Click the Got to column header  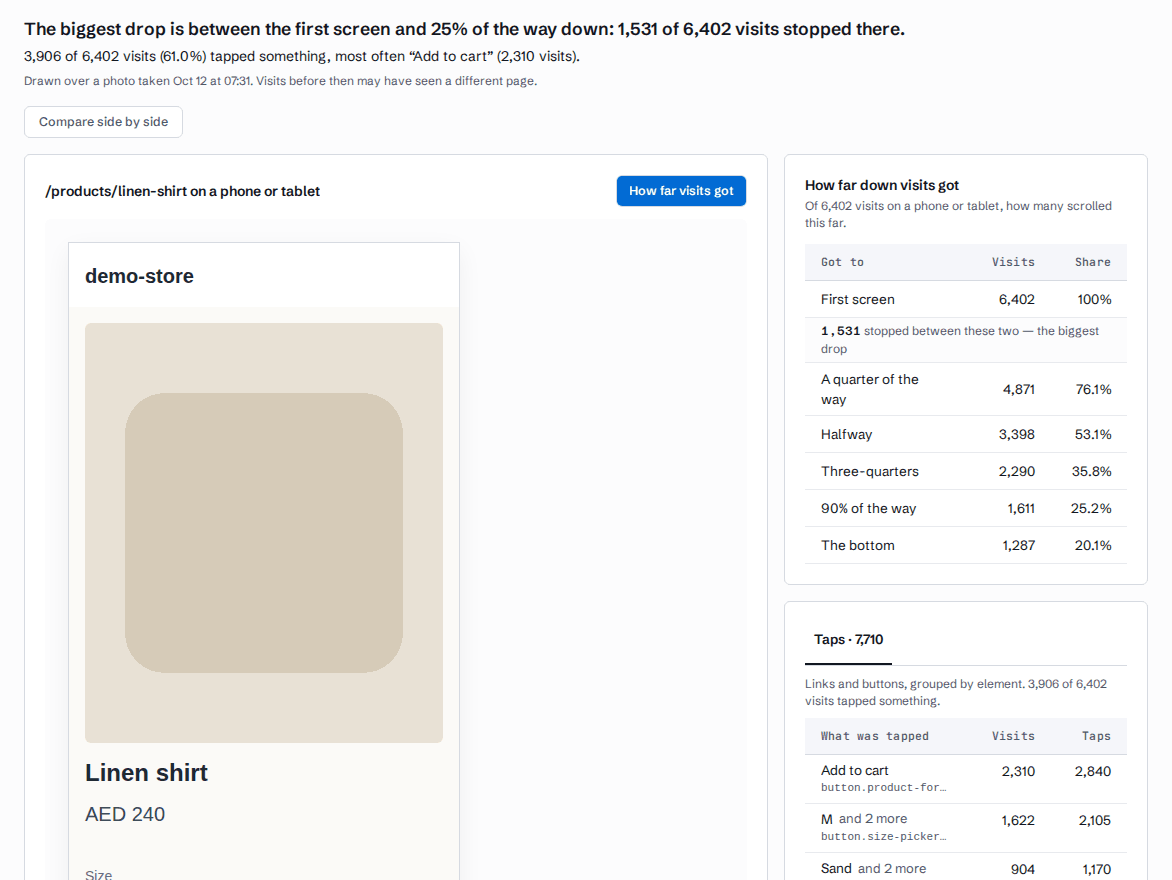[x=842, y=262]
